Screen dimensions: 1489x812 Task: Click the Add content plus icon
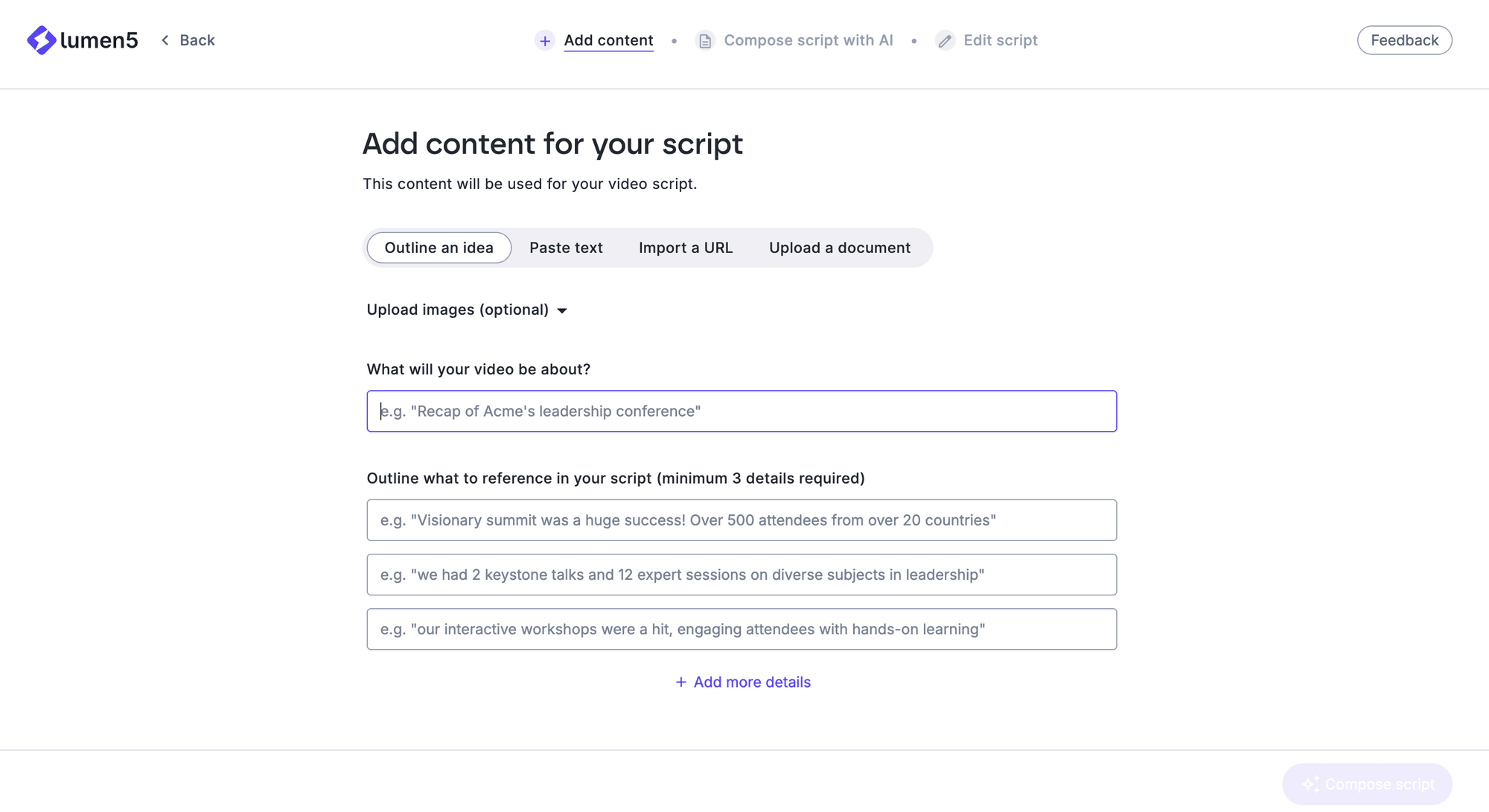545,40
